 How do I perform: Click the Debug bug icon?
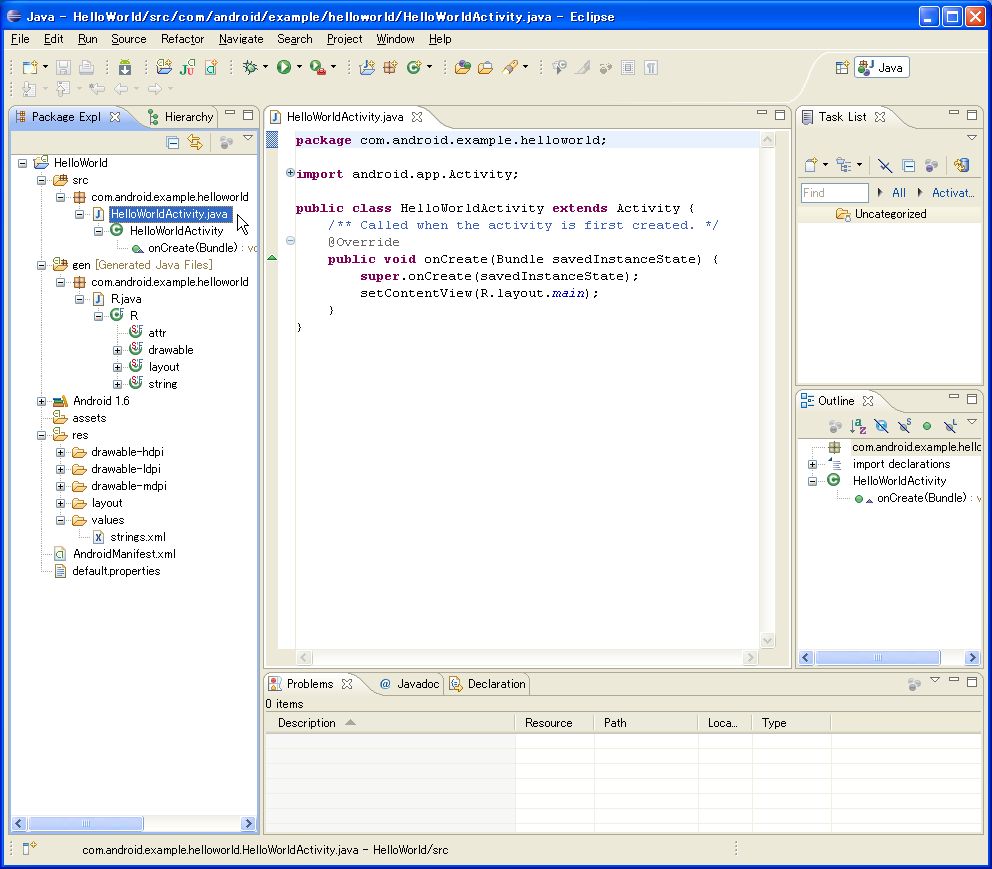coord(250,67)
